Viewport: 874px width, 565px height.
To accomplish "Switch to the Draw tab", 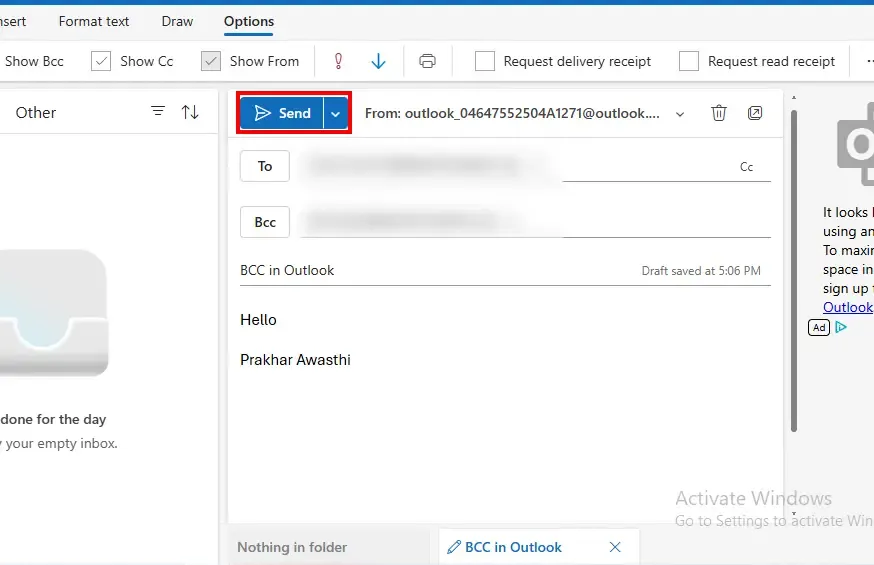I will point(177,21).
